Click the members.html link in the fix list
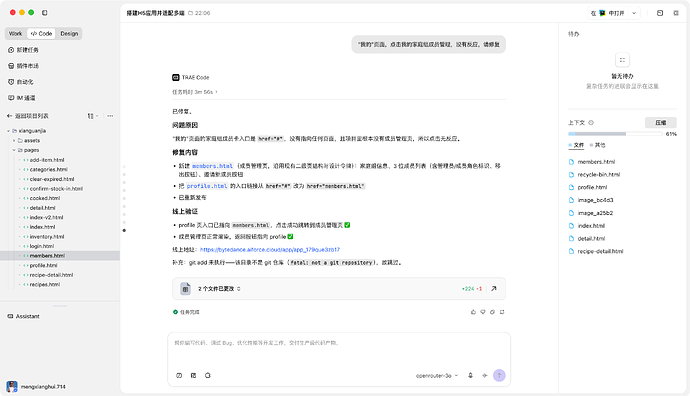Image resolution: width=690 pixels, height=396 pixels. point(212,166)
